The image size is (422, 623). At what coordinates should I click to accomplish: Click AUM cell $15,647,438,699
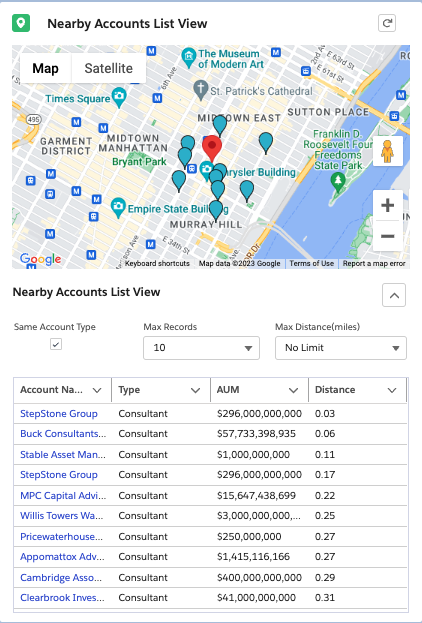pos(256,495)
